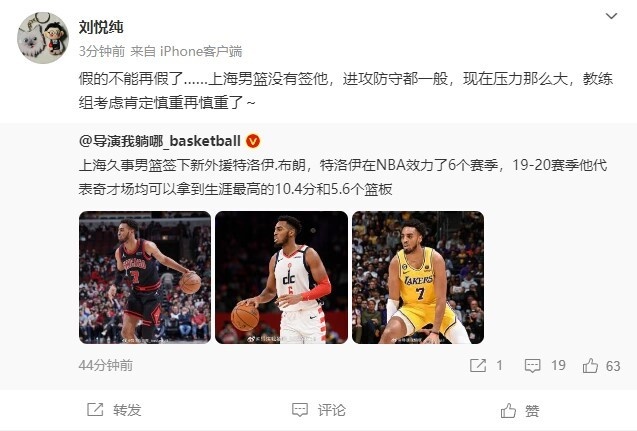The width and height of the screenshot is (637, 431).
Task: Click the 来自 iPhone客户端 source text
Action: pos(186,51)
